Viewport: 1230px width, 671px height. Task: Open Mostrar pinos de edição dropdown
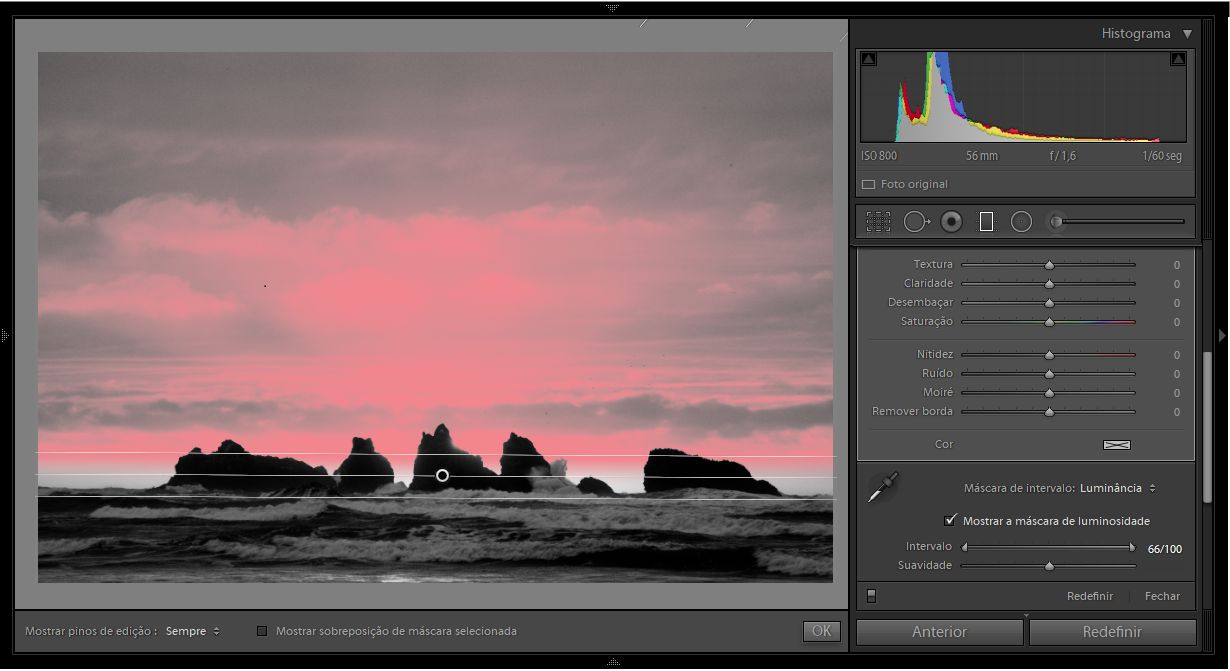[x=193, y=631]
